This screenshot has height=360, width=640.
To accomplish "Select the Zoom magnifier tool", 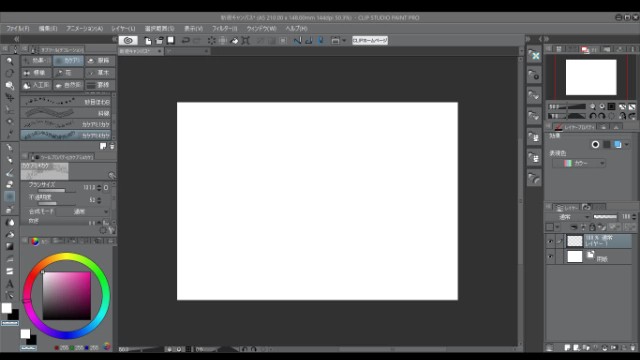I will click(x=9, y=61).
